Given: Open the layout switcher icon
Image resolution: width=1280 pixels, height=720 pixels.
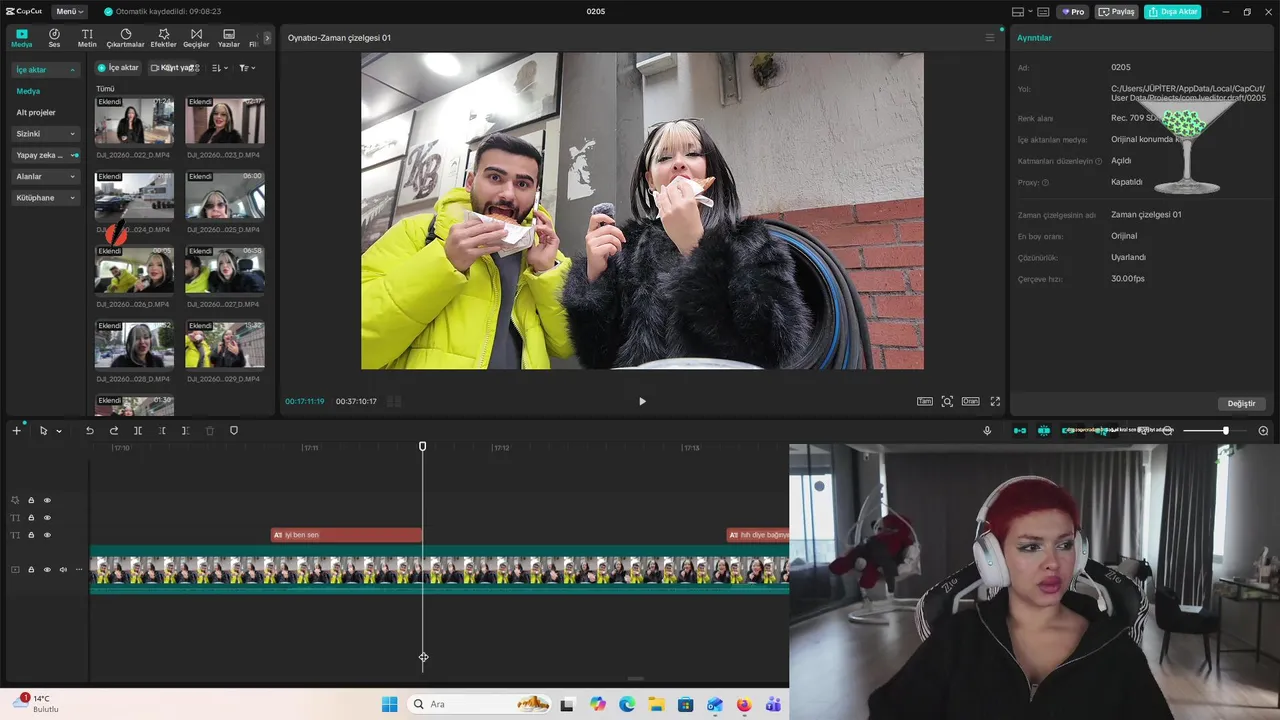Looking at the screenshot, I should click(1020, 12).
